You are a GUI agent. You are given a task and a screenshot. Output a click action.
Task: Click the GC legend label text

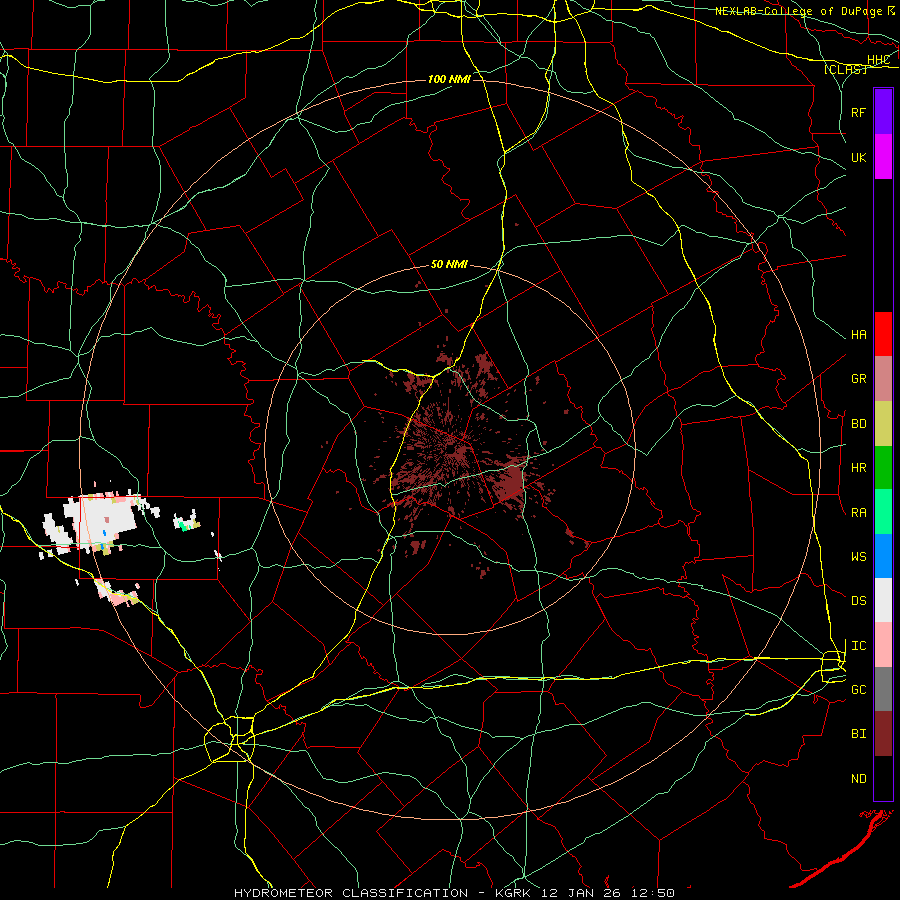(859, 690)
